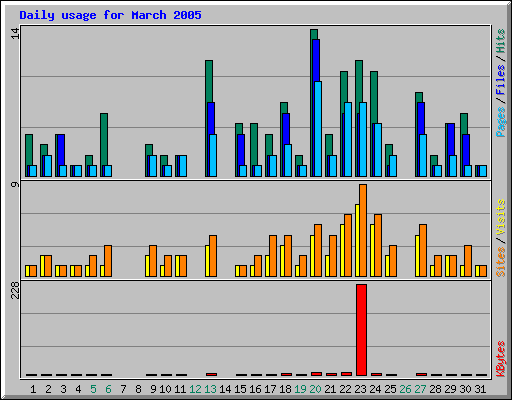This screenshot has height=400, width=512.
Task: Click the Files axis label
Action: 500,79
